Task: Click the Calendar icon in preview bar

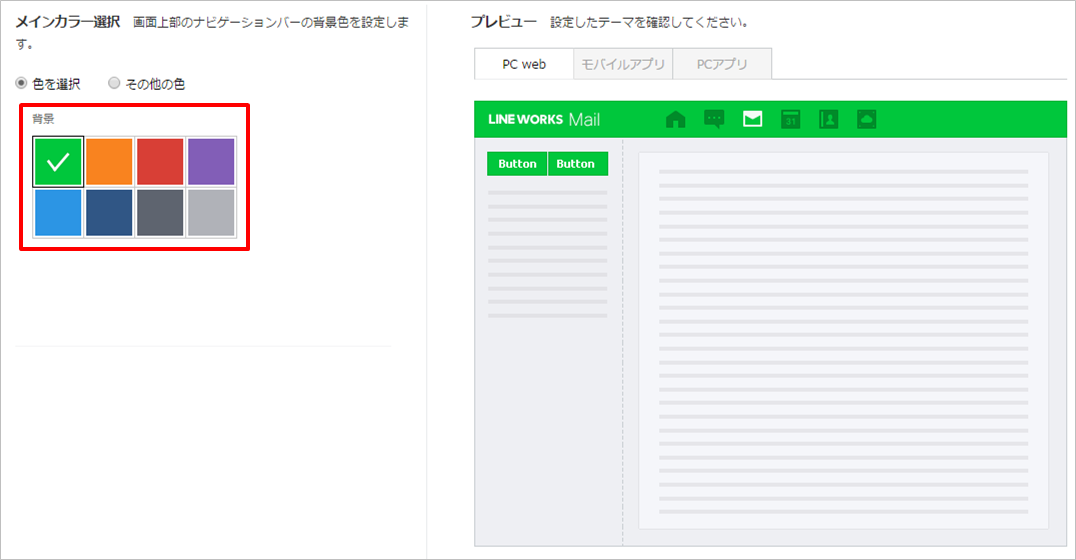Action: click(x=790, y=120)
